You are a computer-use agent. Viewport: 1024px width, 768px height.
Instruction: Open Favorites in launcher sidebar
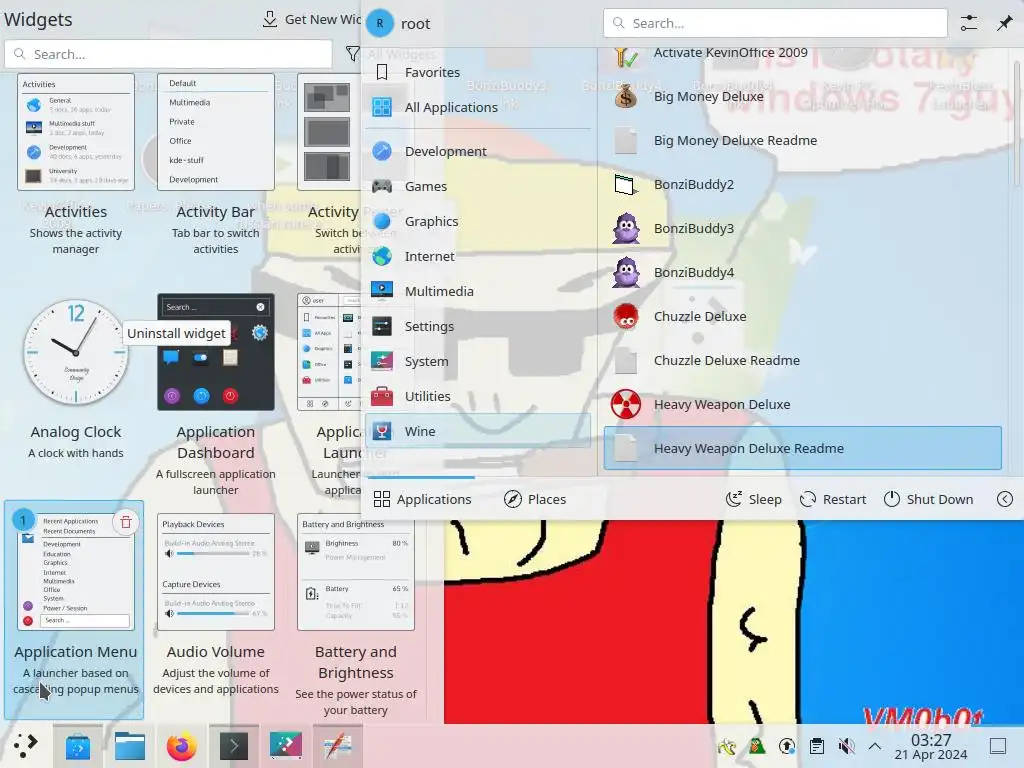coord(477,72)
